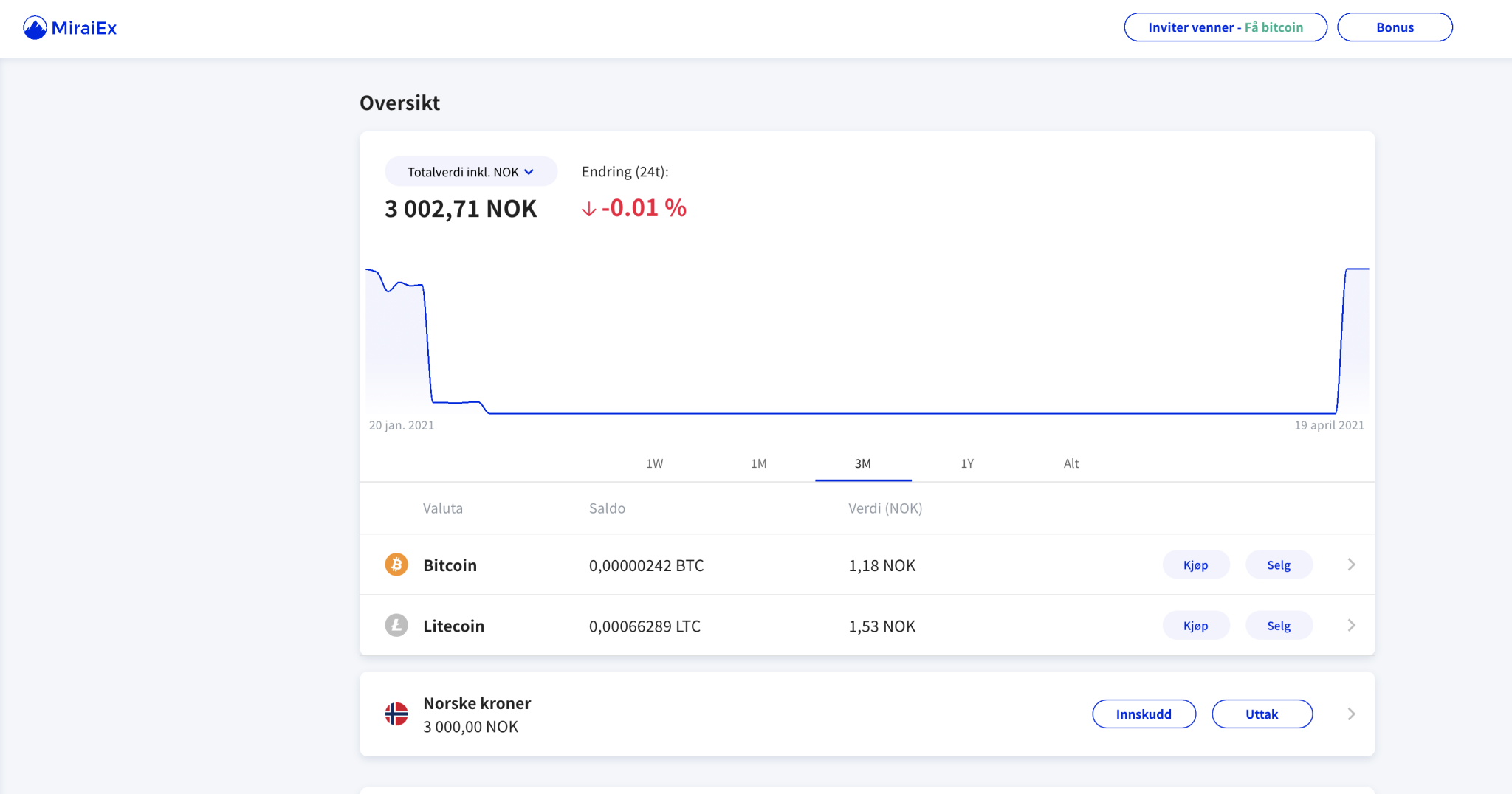Open Inviter venner - Få bitcoin link
Image resolution: width=1512 pixels, height=794 pixels.
(1225, 27)
